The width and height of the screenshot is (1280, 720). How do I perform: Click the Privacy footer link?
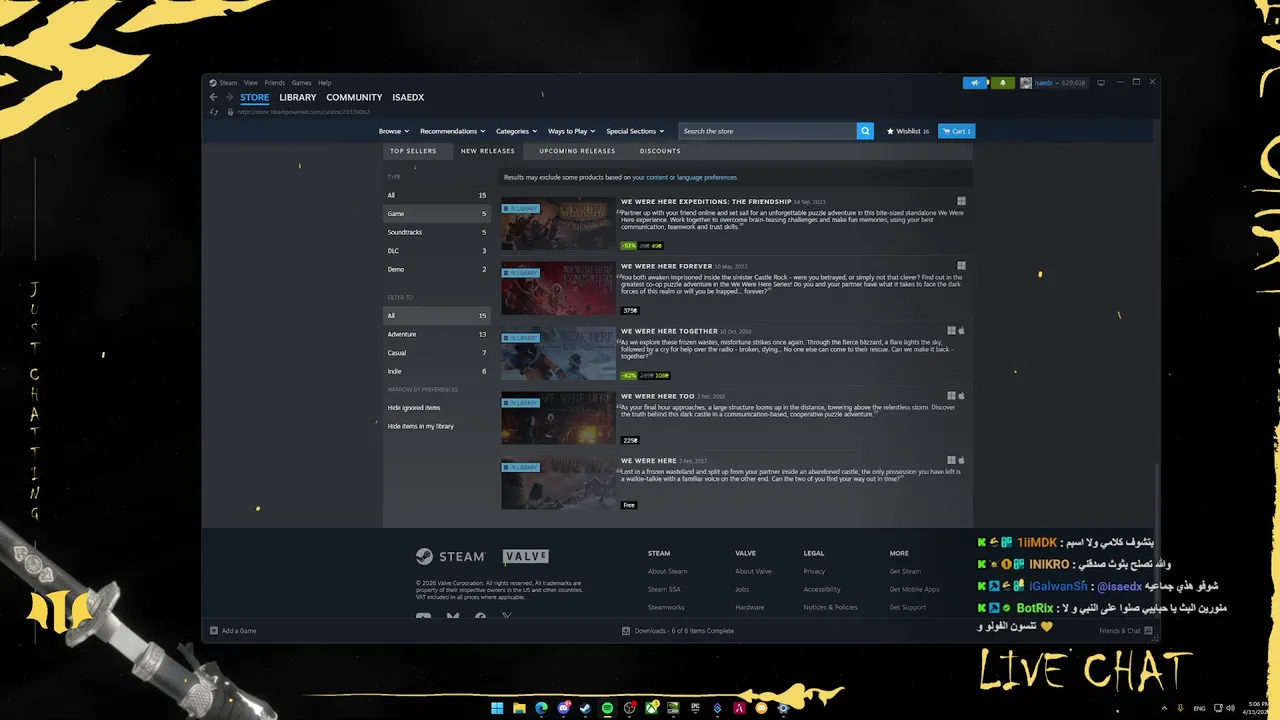pyautogui.click(x=814, y=571)
